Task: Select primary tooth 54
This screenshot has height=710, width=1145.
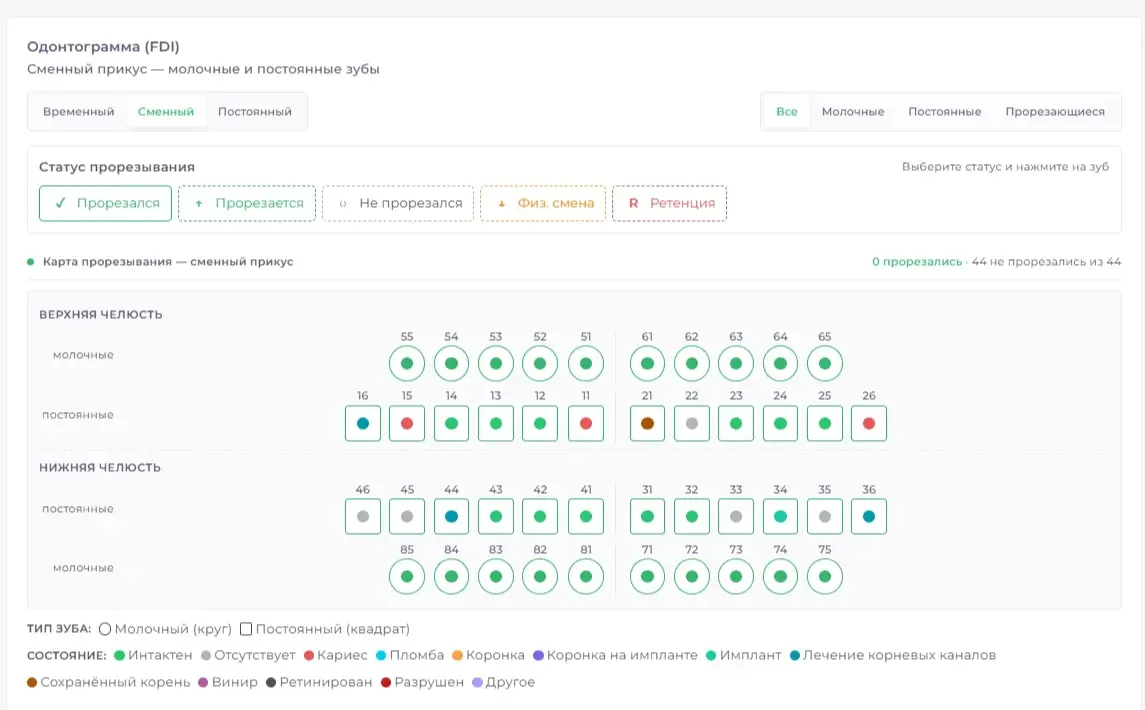Action: [451, 364]
